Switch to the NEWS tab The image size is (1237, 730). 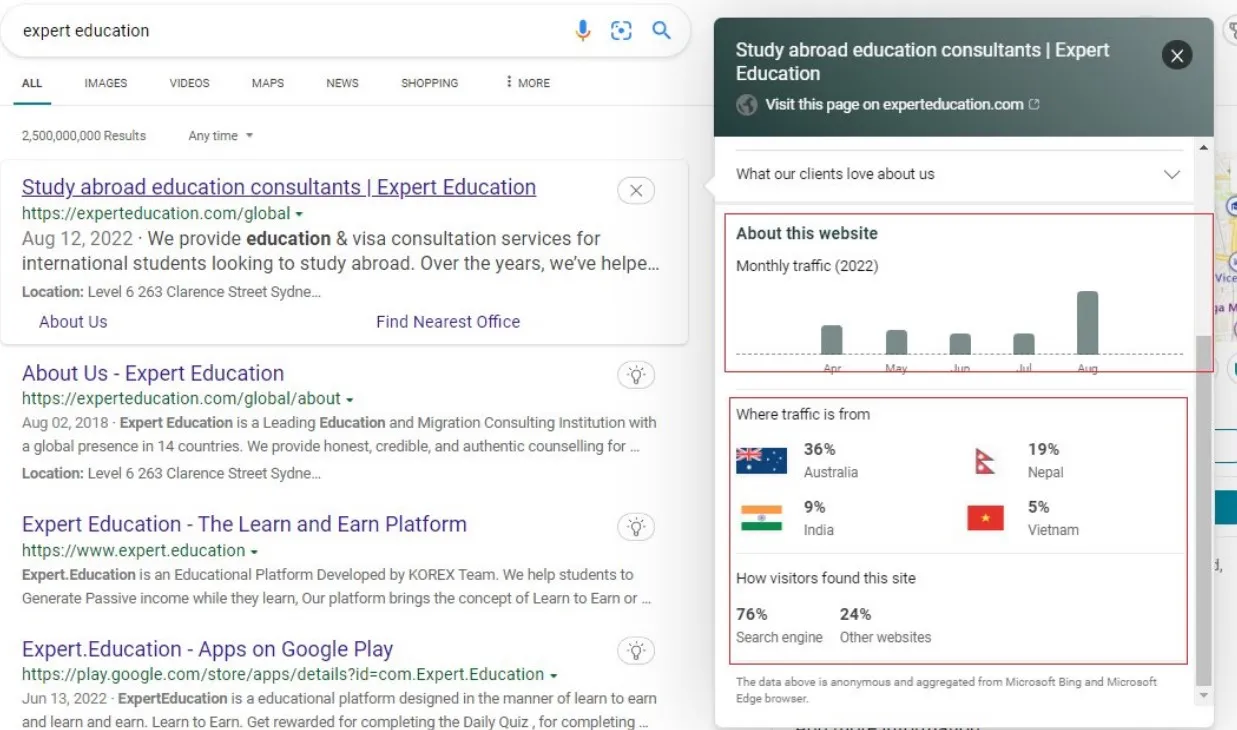click(x=342, y=83)
